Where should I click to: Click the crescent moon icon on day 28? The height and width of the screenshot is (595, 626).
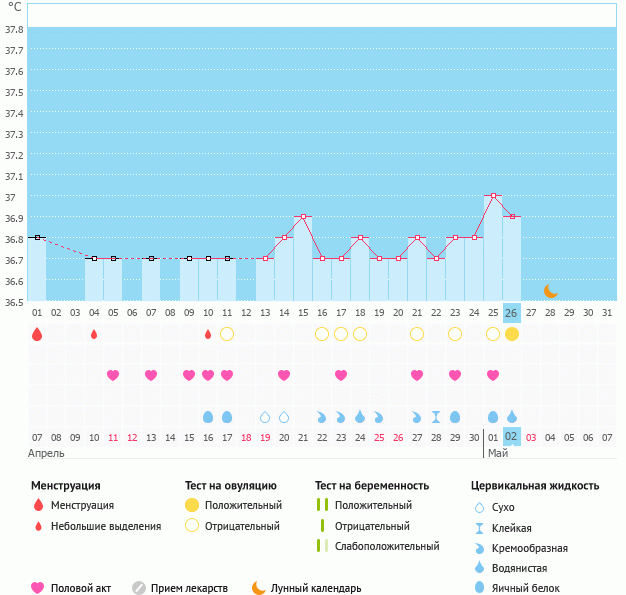tap(550, 290)
